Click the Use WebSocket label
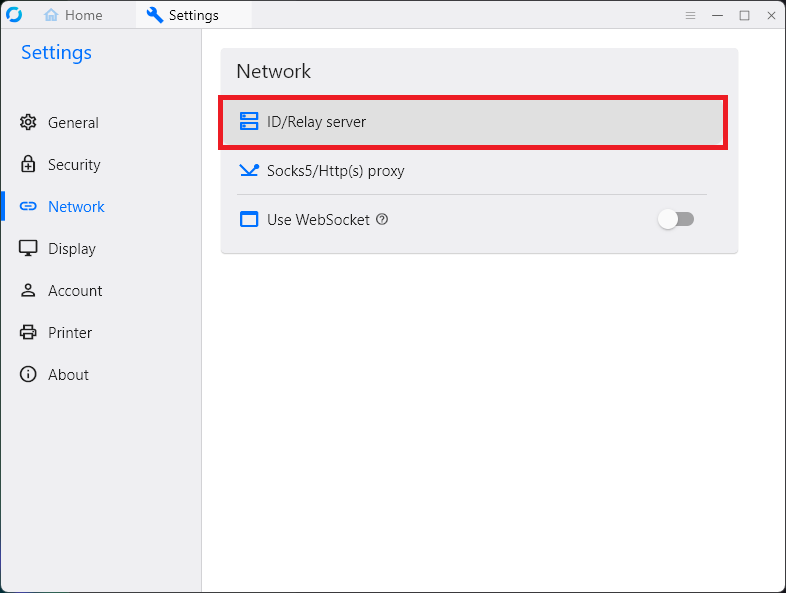Image resolution: width=786 pixels, height=593 pixels. coord(318,219)
